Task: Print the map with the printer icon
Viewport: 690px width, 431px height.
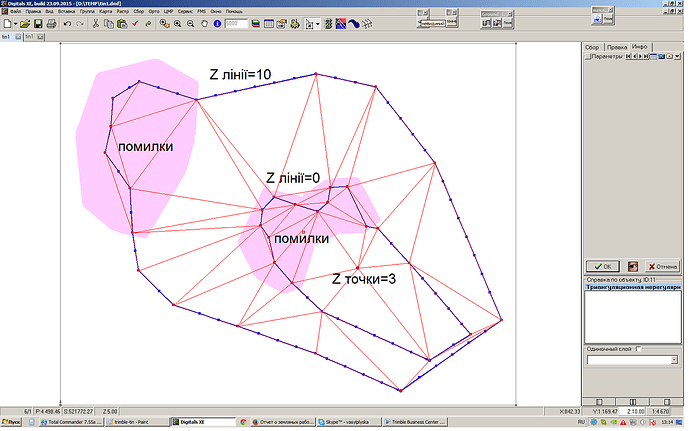Action: tap(51, 24)
